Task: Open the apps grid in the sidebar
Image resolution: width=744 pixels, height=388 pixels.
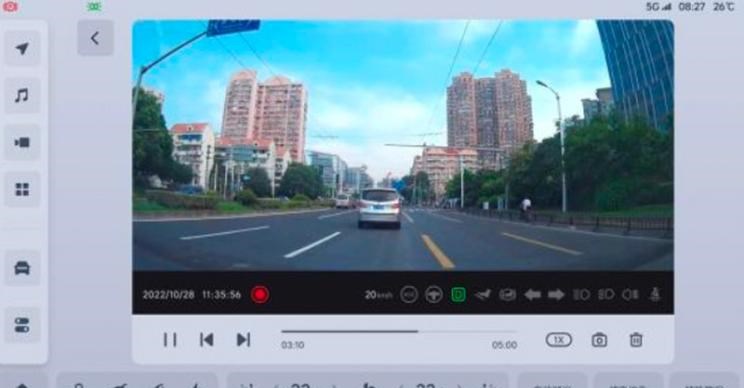Action: (x=22, y=190)
